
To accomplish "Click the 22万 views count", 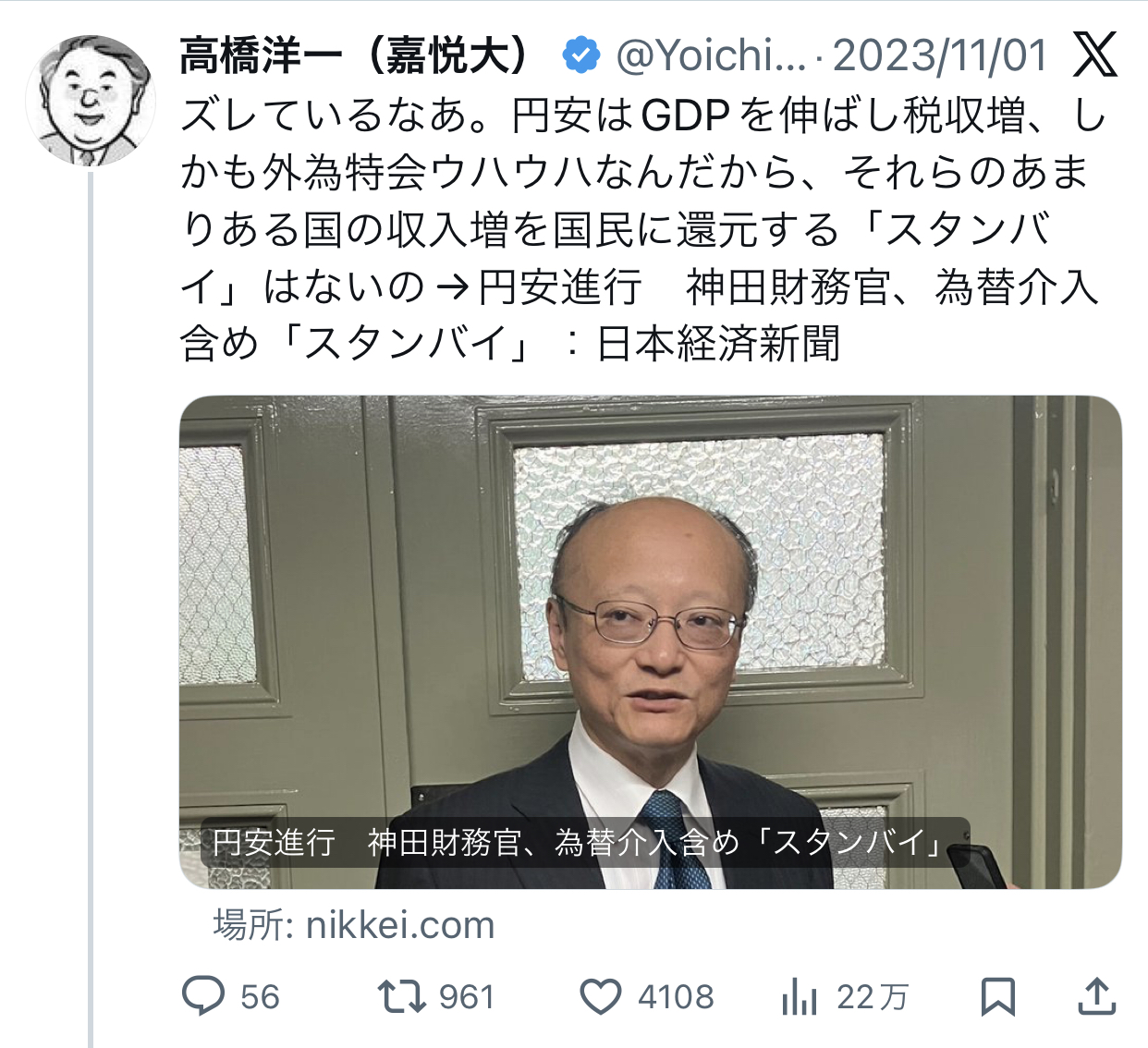I will pyautogui.click(x=872, y=997).
